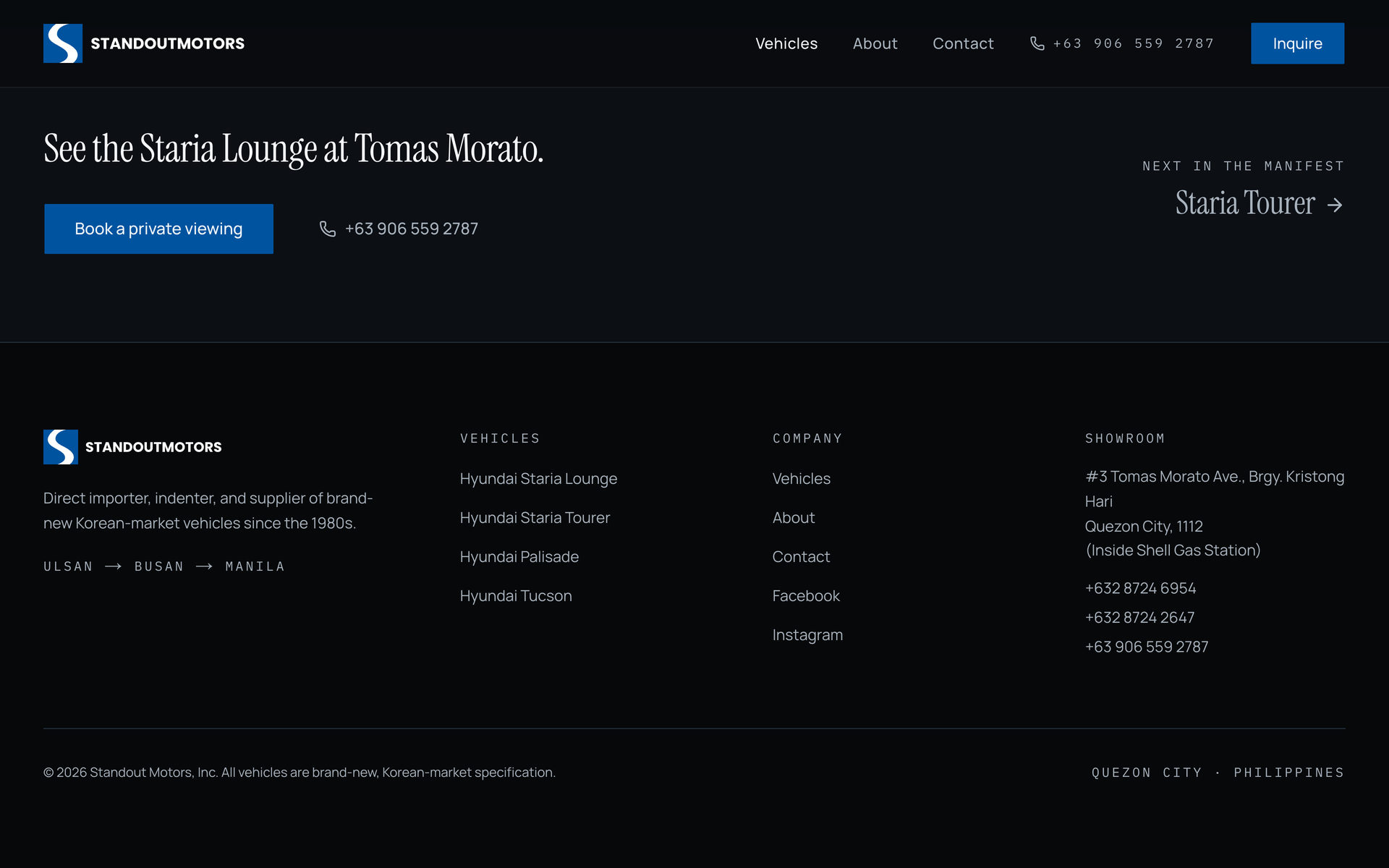
Task: Click the VEHICLES column heading in footer
Action: tap(500, 438)
